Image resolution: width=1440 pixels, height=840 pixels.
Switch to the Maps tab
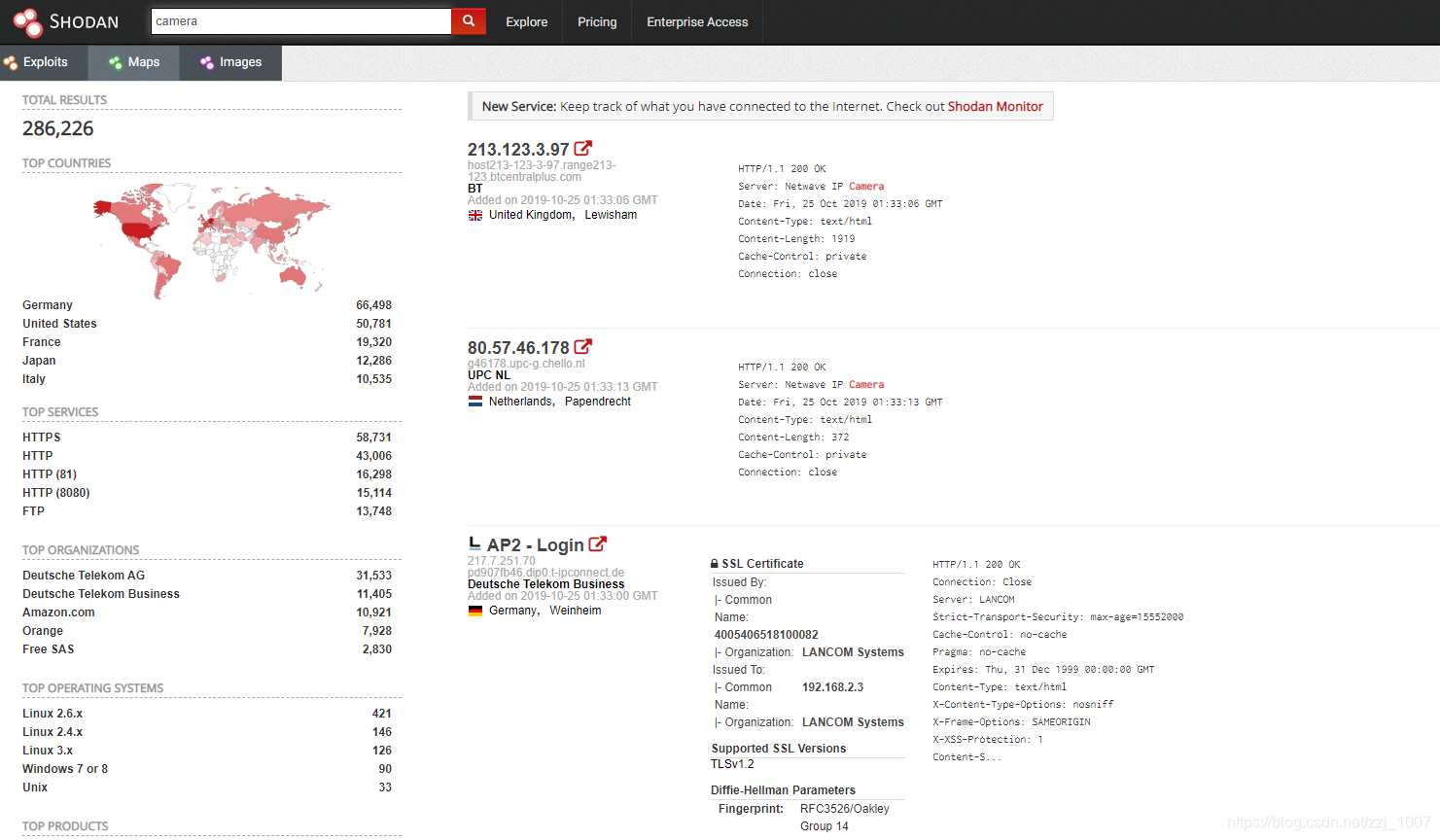(134, 62)
